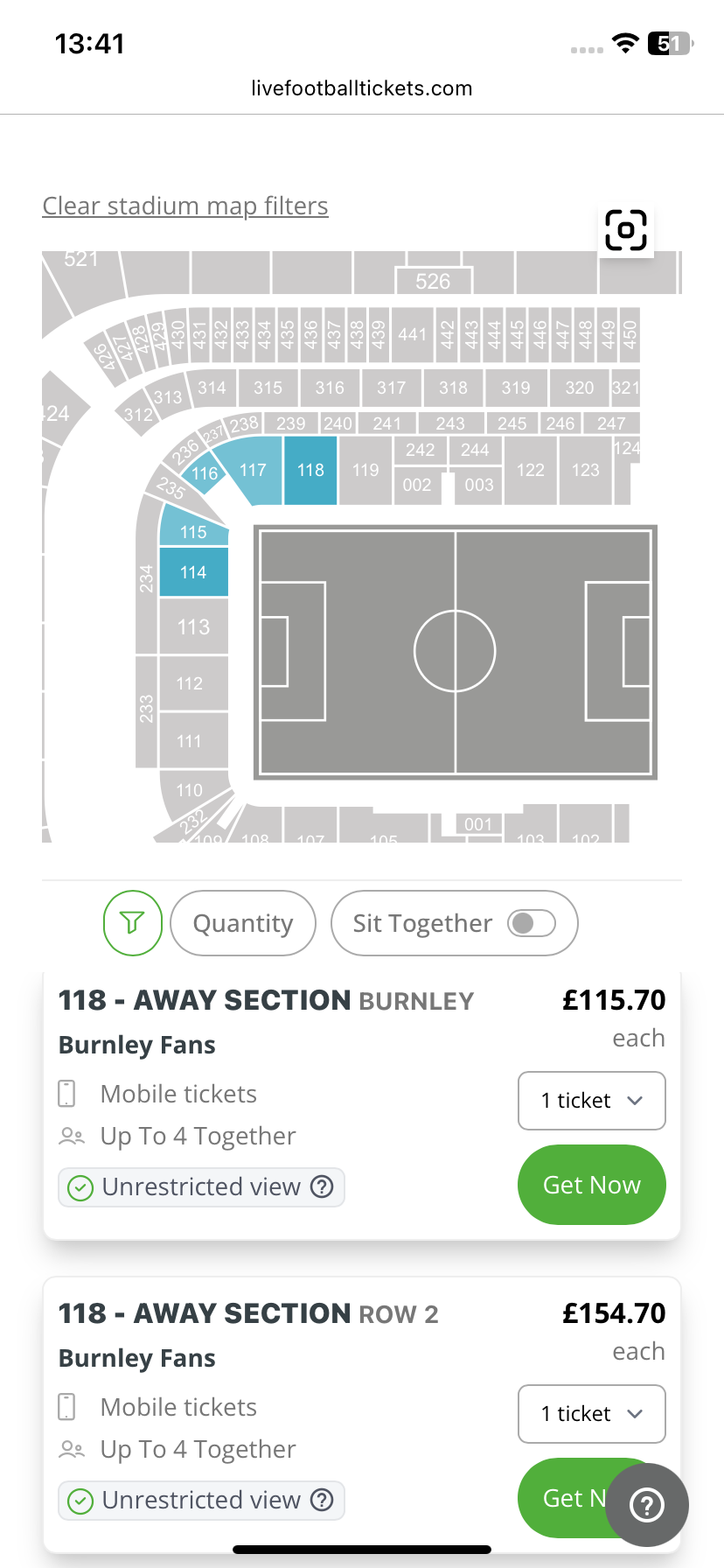The image size is (724, 1568).
Task: Select section 117 on the stadium map
Action: coord(253,470)
